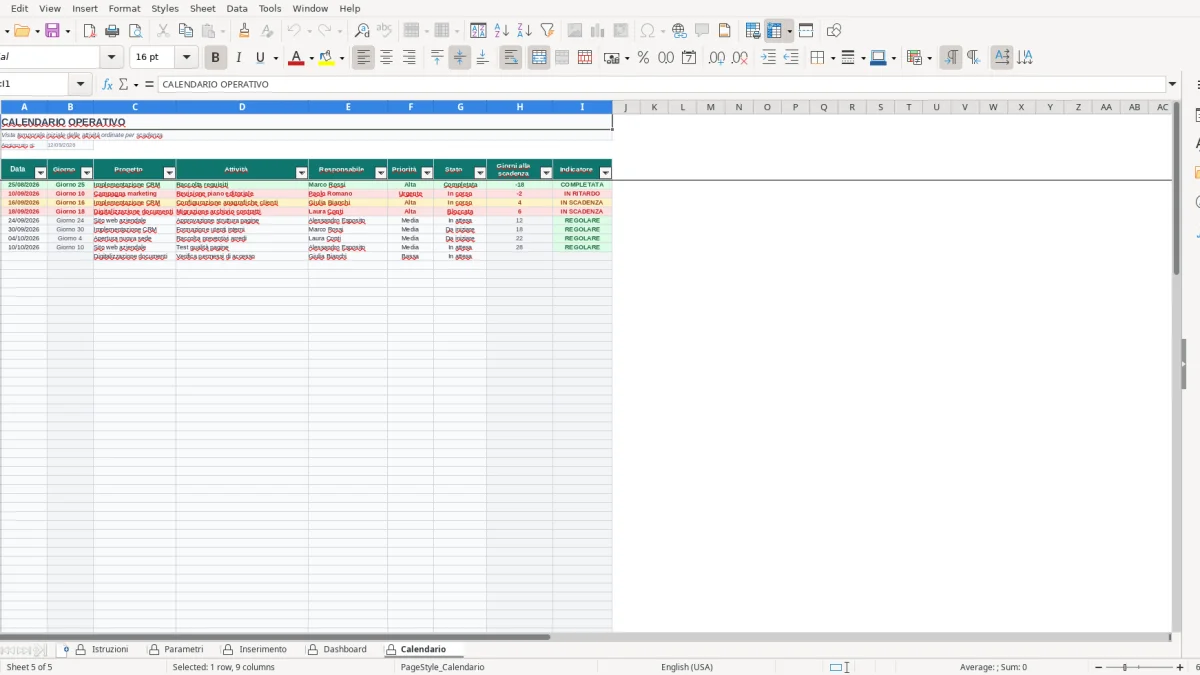
Task: Toggle center vertically alignment
Action: pyautogui.click(x=459, y=58)
